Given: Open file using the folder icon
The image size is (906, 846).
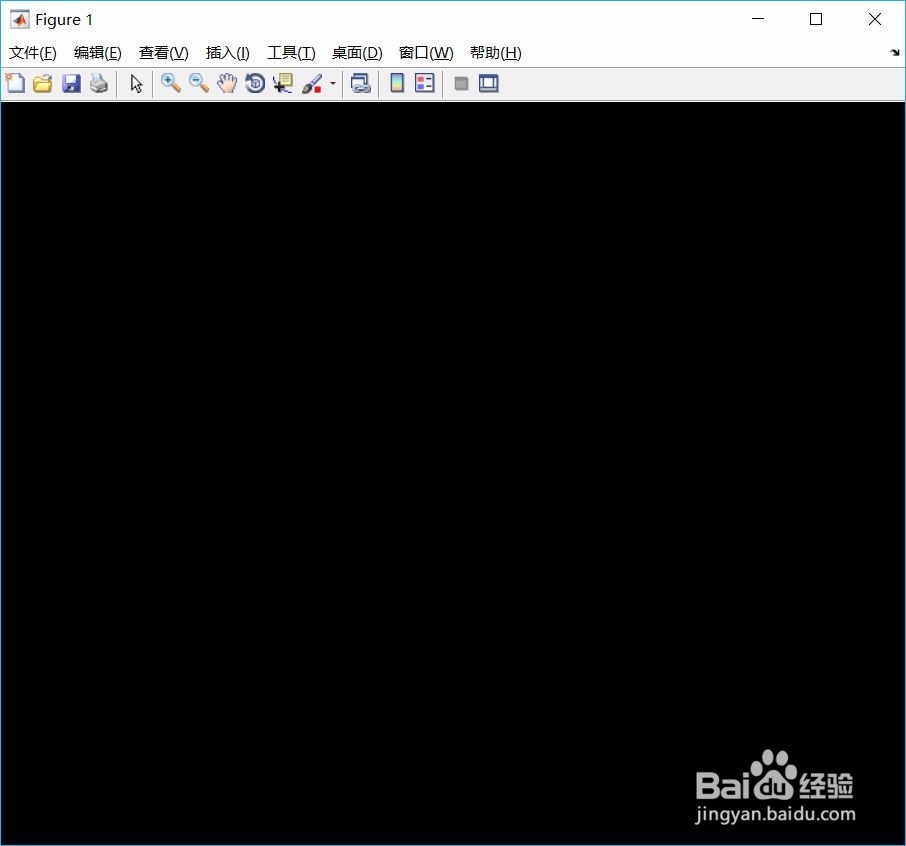Looking at the screenshot, I should (x=43, y=83).
